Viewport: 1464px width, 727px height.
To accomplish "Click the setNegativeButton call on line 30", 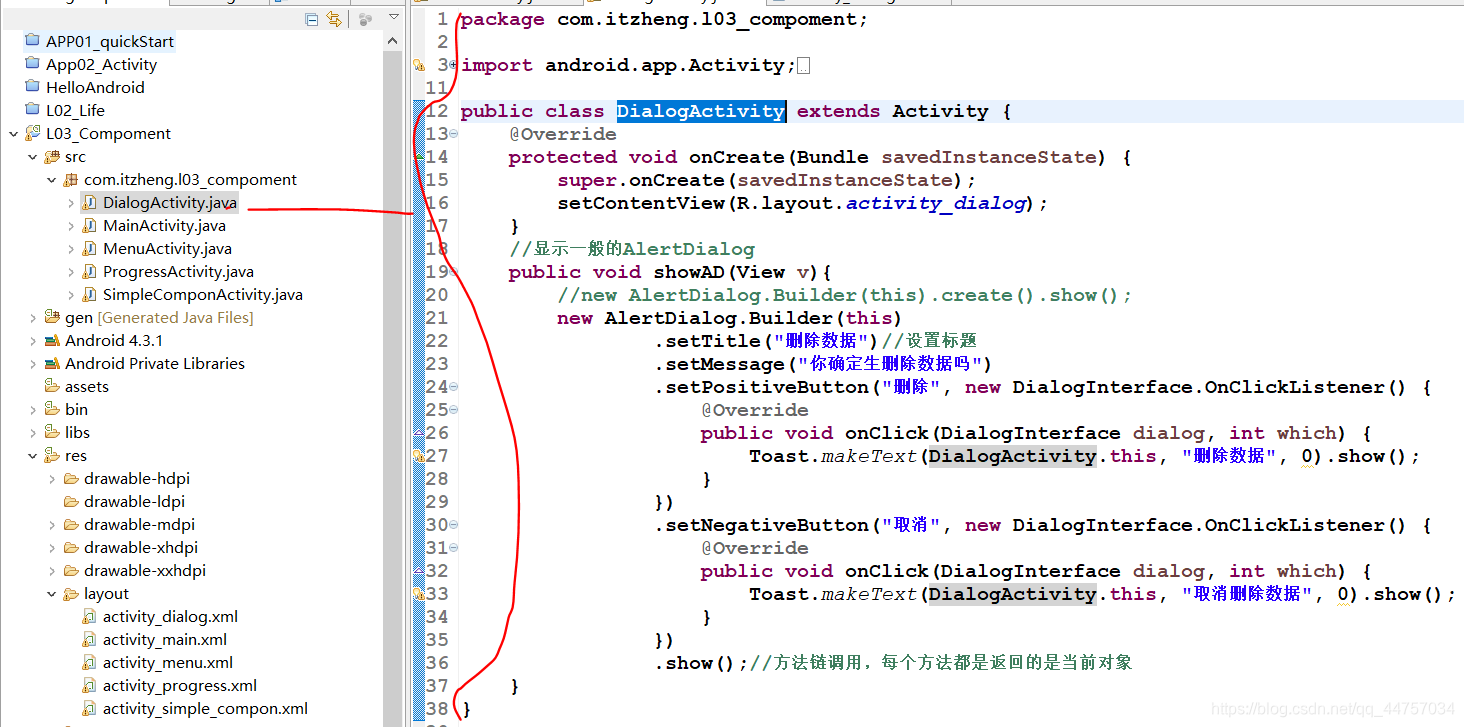I will (x=767, y=525).
